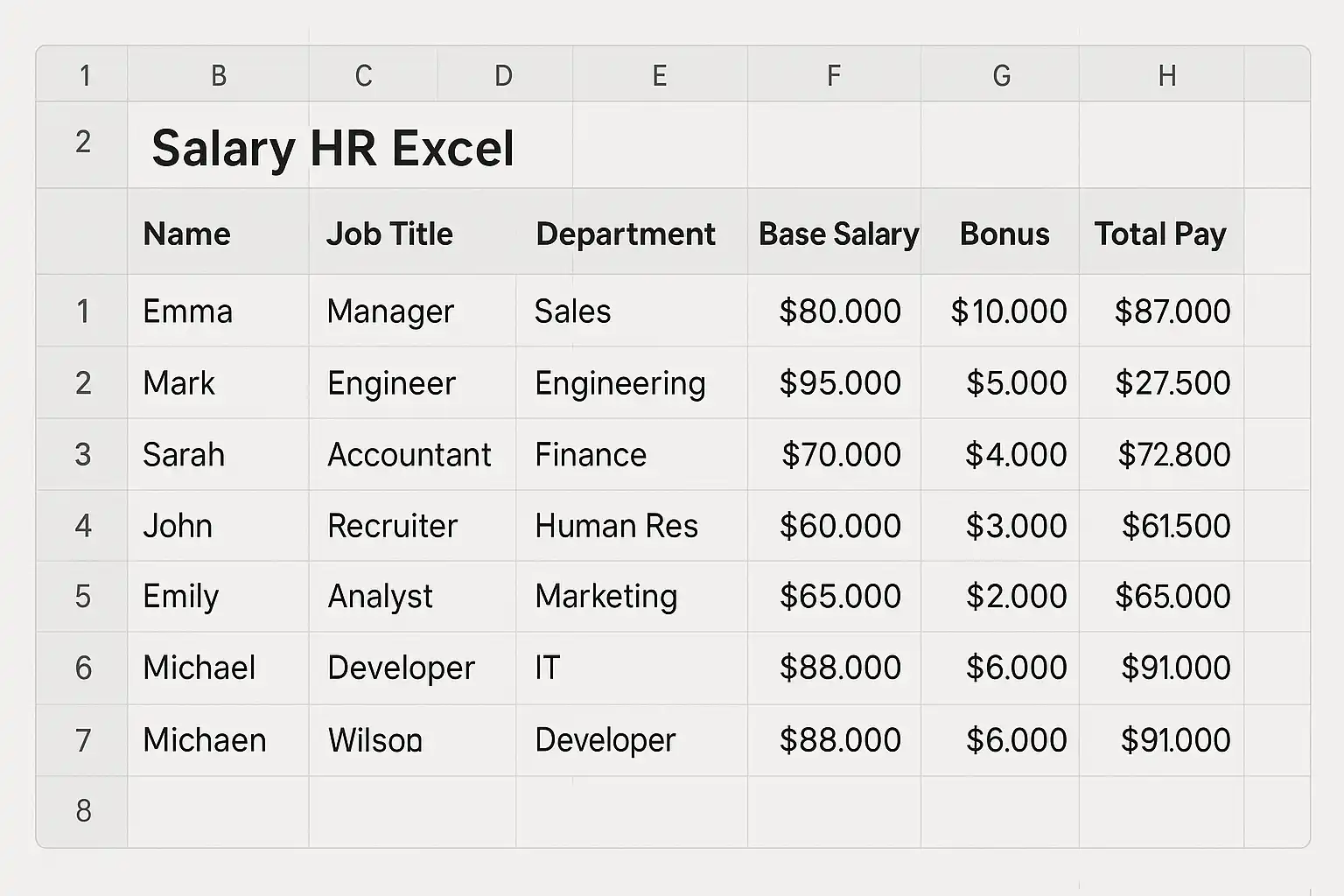The image size is (1344, 896).
Task: Click Emily's $2.000 bonus cell
Action: 1016,597
